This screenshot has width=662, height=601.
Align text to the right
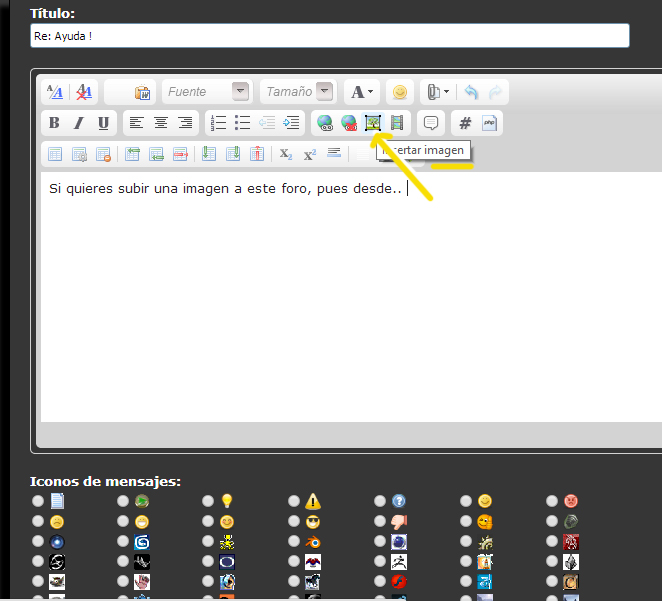tap(185, 123)
